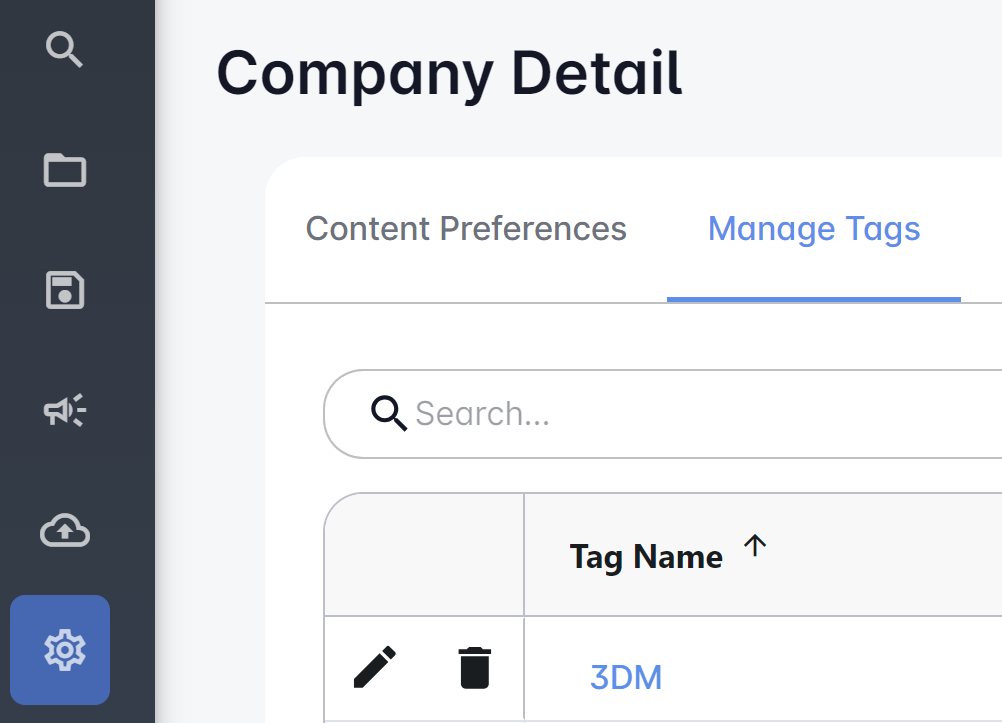Click the magnifier icon inside Search field

click(x=388, y=412)
